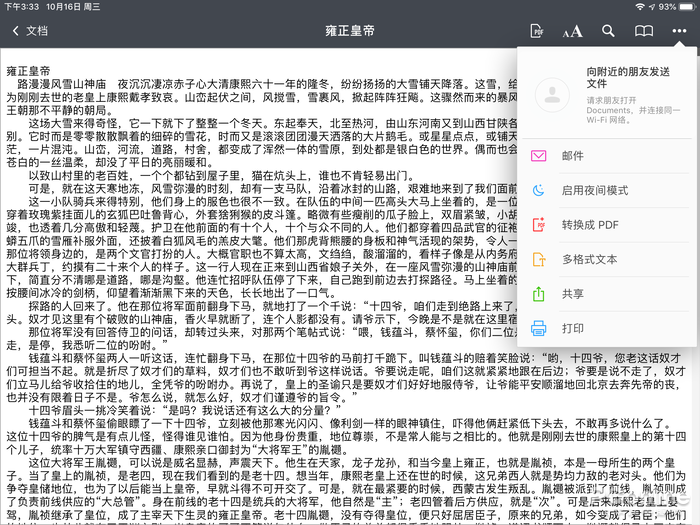The image size is (700, 525).
Task: Tap line starting 以致山村里的老百姓
Action: [222, 176]
